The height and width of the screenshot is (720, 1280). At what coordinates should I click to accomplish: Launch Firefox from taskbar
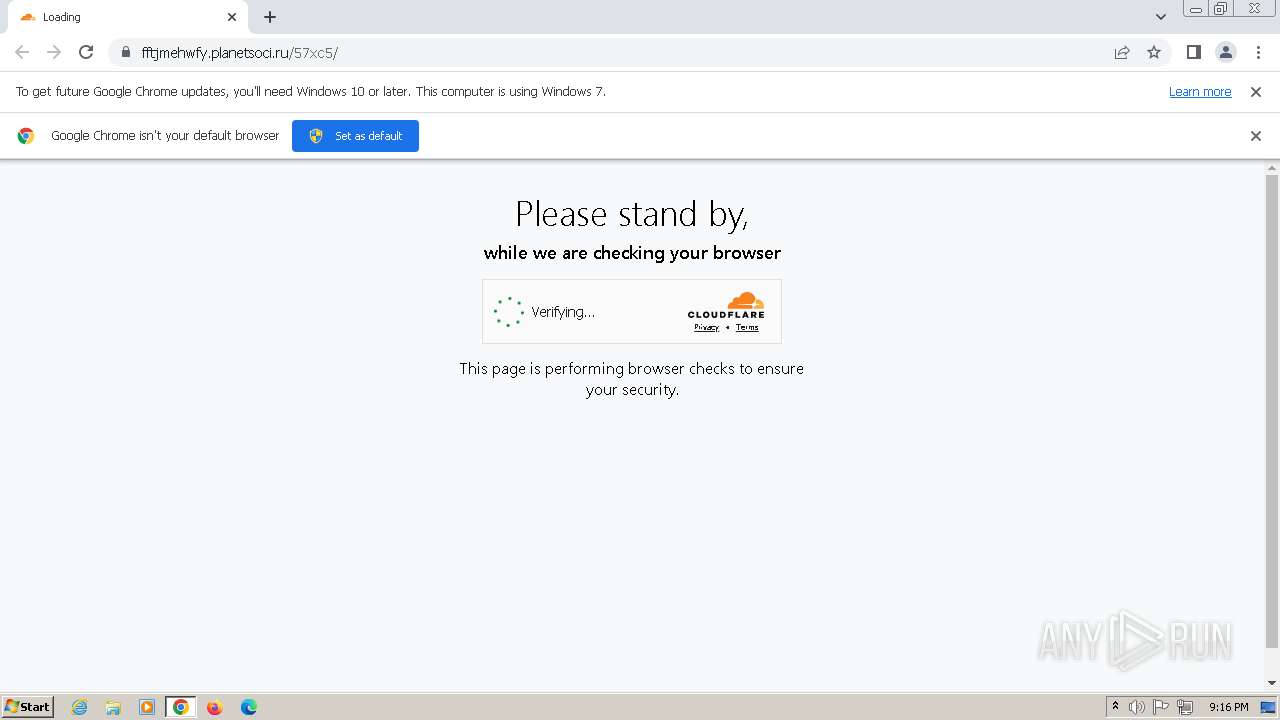(x=214, y=707)
